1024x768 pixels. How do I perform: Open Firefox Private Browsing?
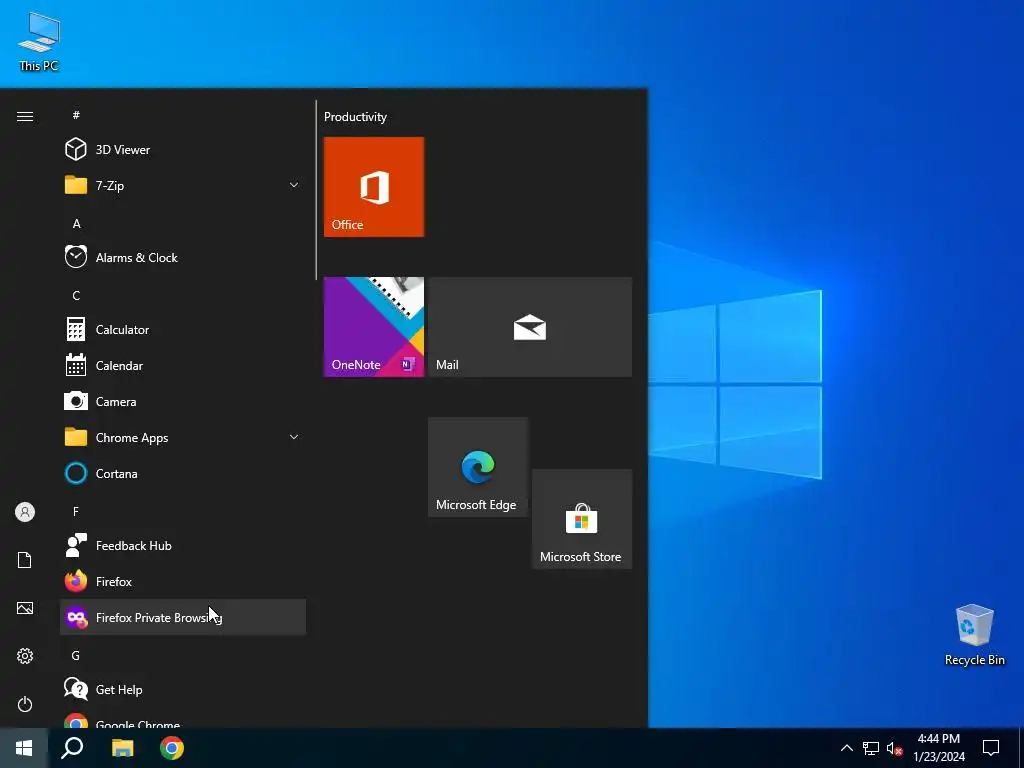(x=183, y=617)
